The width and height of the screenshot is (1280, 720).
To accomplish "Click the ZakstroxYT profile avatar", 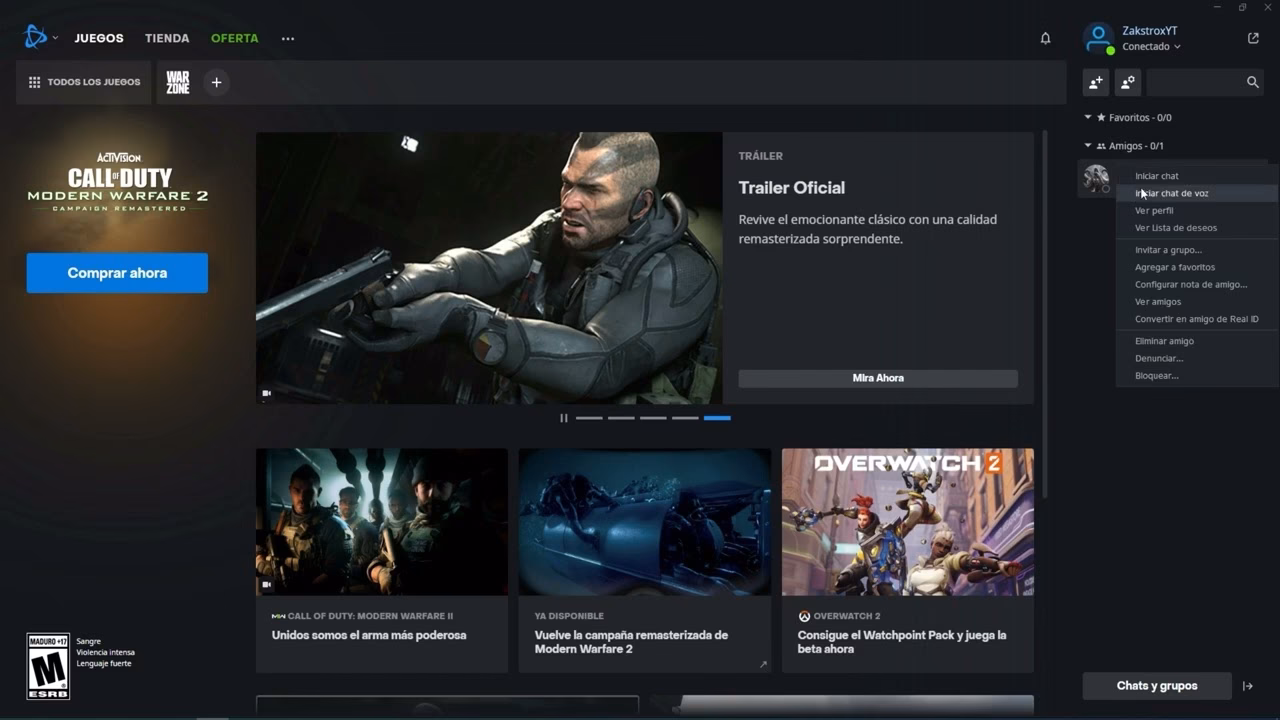I will tap(1098, 38).
